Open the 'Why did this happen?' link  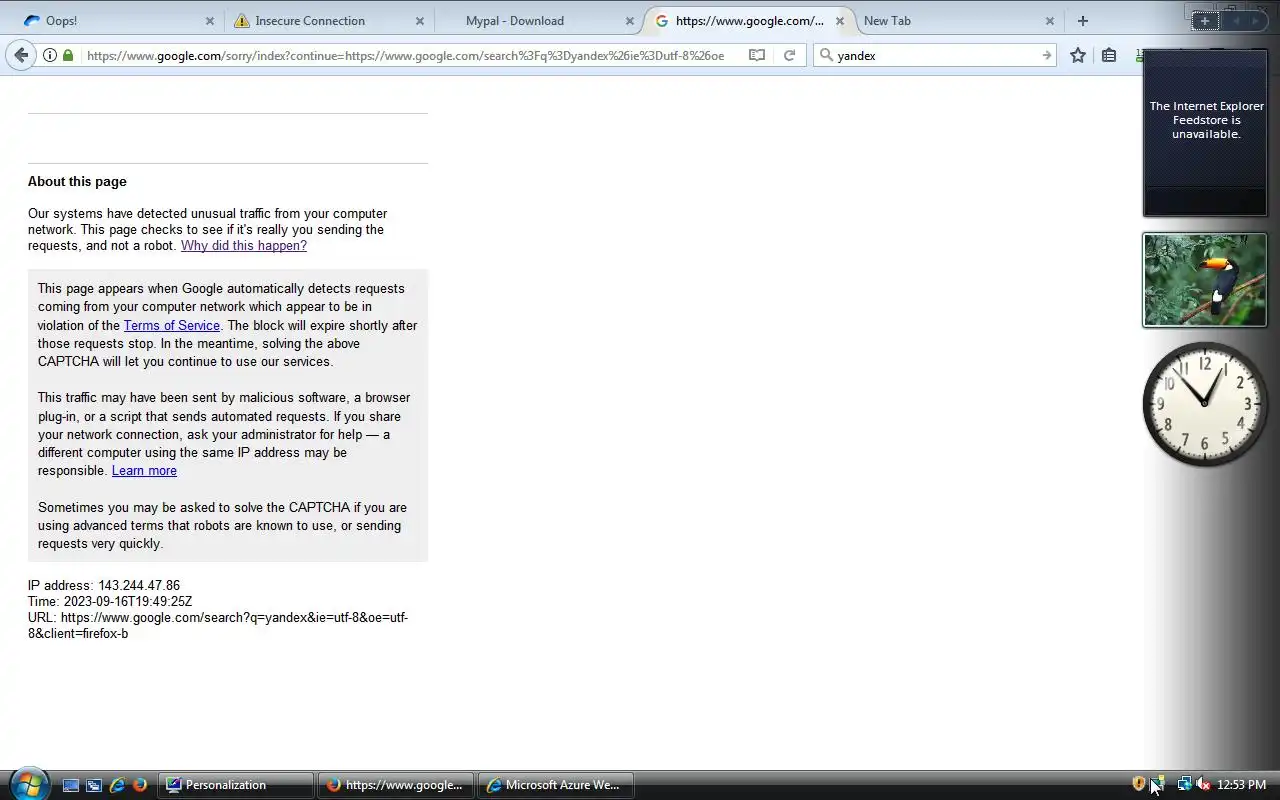[x=244, y=246]
